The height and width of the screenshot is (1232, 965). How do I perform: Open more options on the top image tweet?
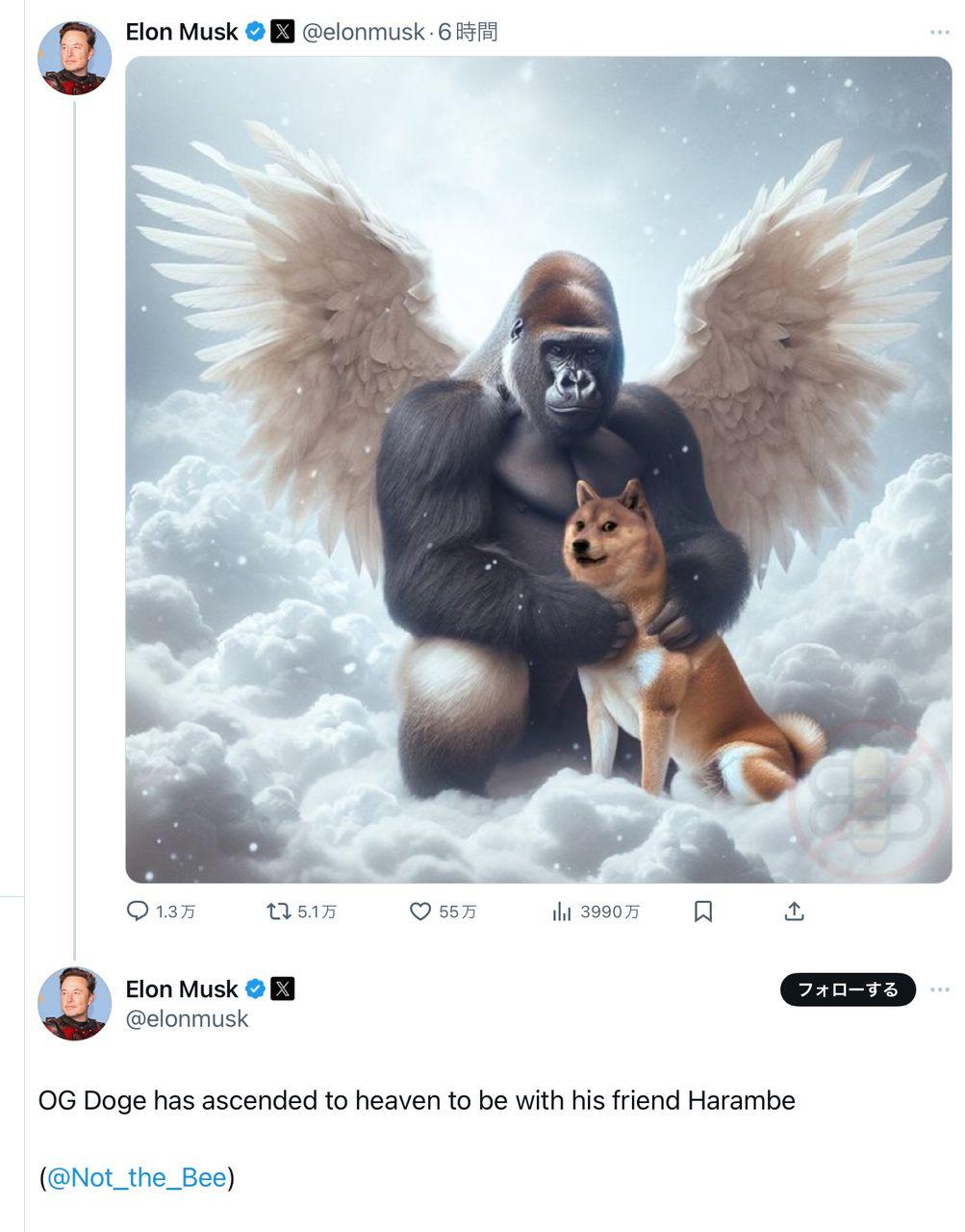coord(939,33)
